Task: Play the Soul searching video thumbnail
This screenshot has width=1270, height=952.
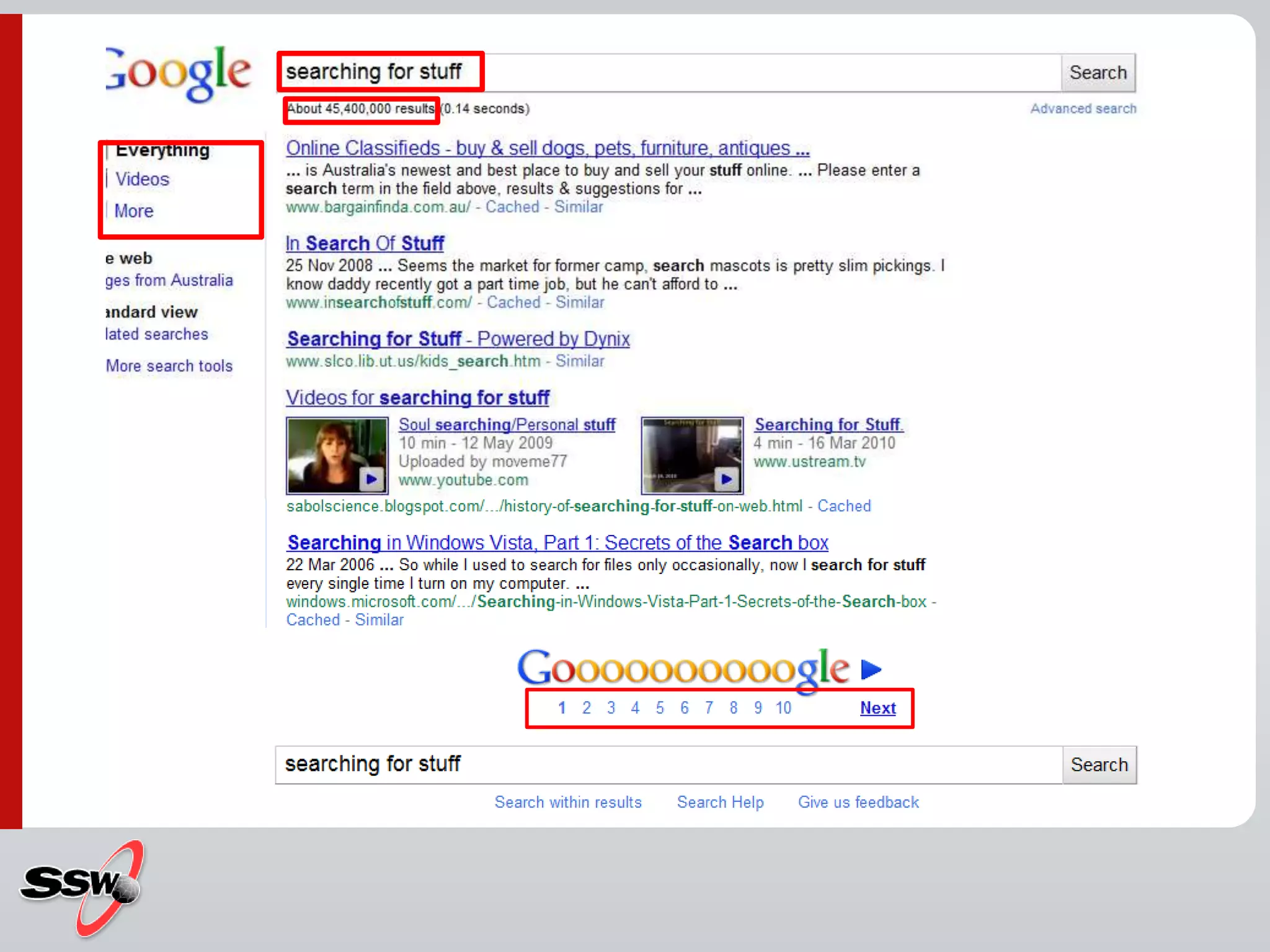Action: (x=337, y=456)
